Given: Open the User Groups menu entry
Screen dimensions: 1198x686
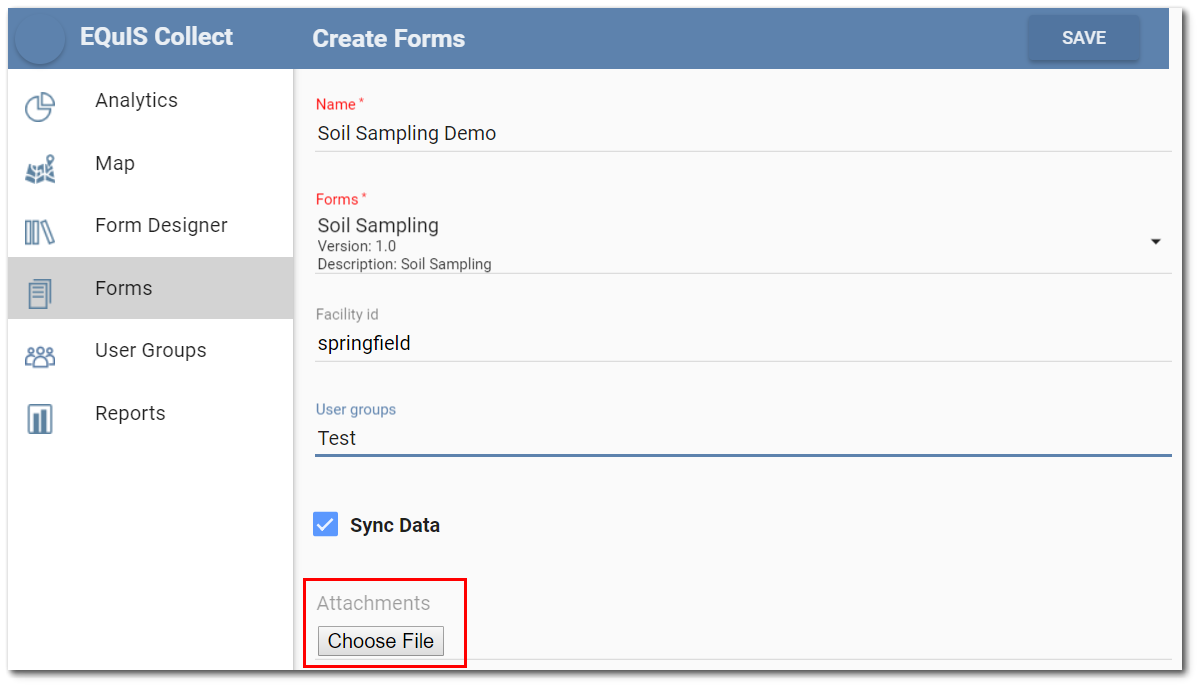Looking at the screenshot, I should 151,351.
